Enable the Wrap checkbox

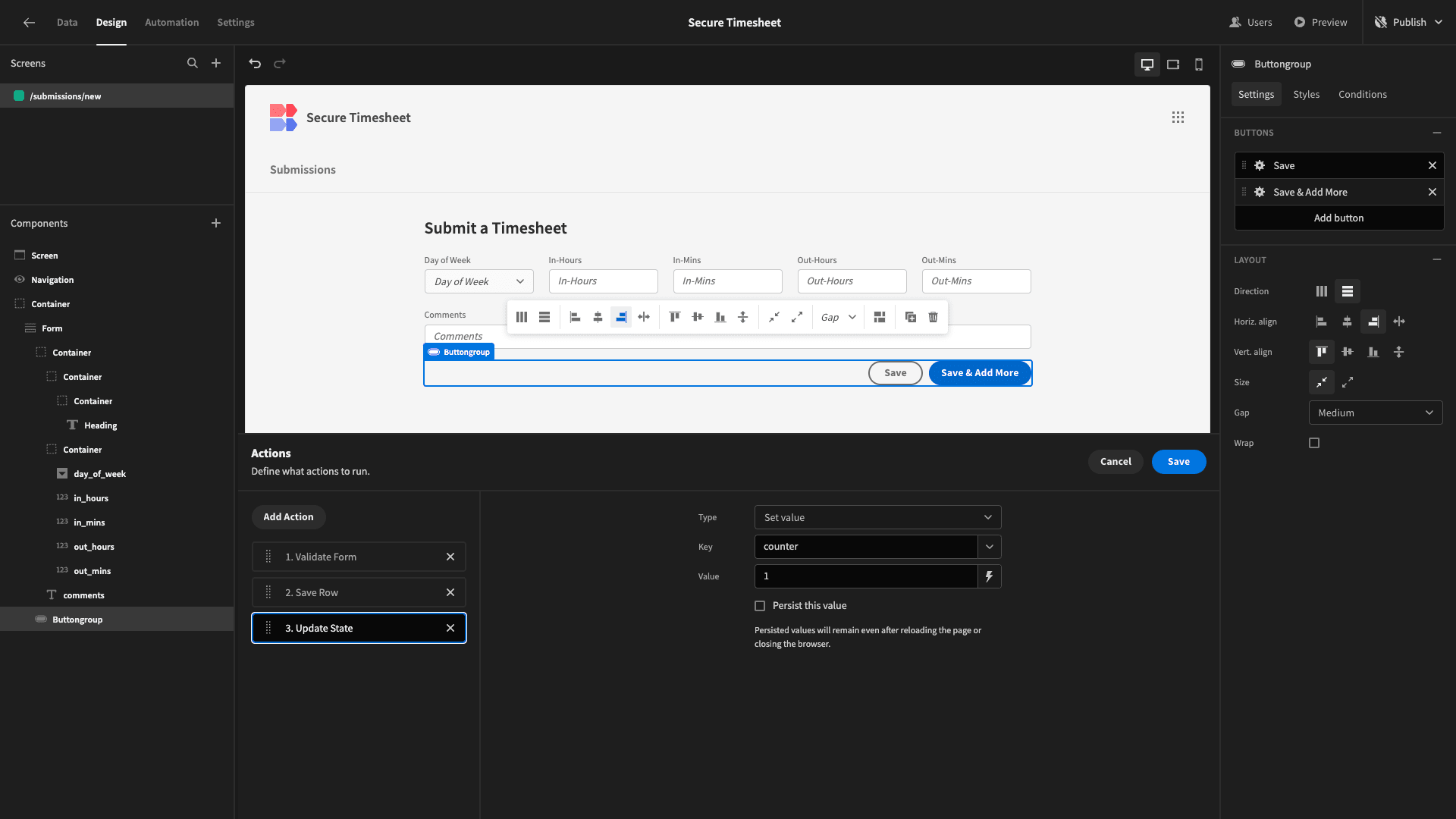click(1314, 443)
